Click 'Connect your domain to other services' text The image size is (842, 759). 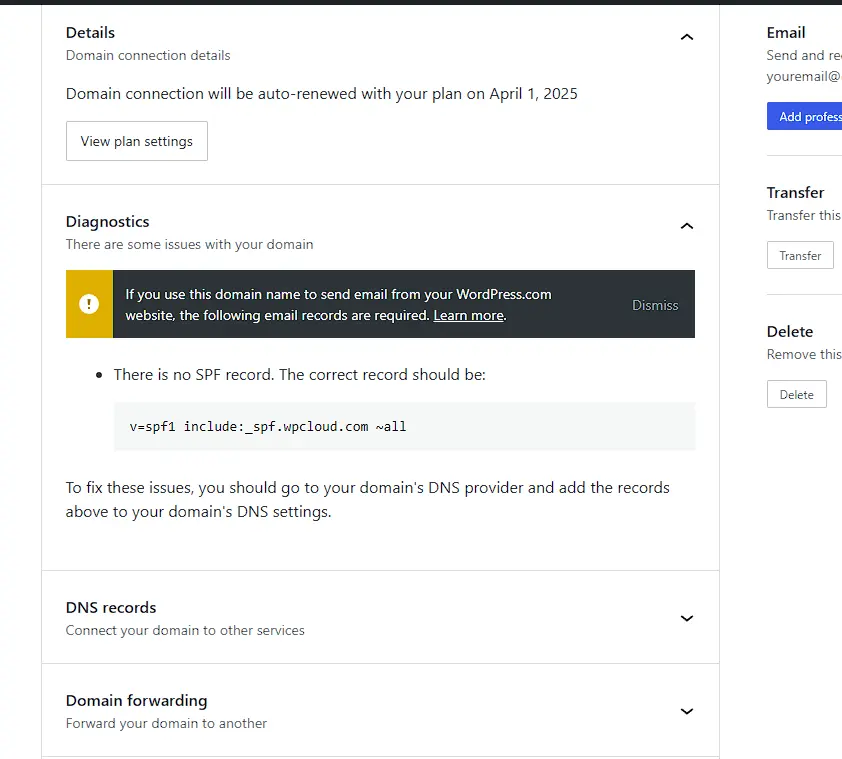pos(185,630)
